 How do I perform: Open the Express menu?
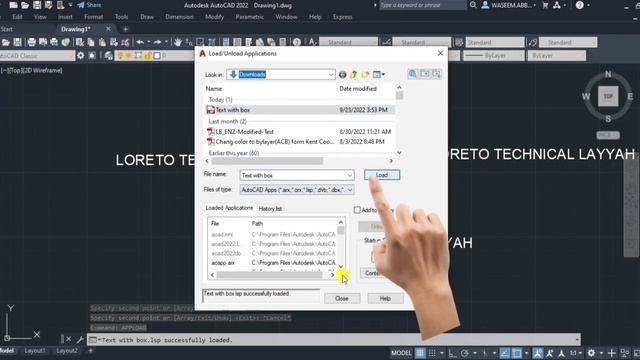(342, 17)
